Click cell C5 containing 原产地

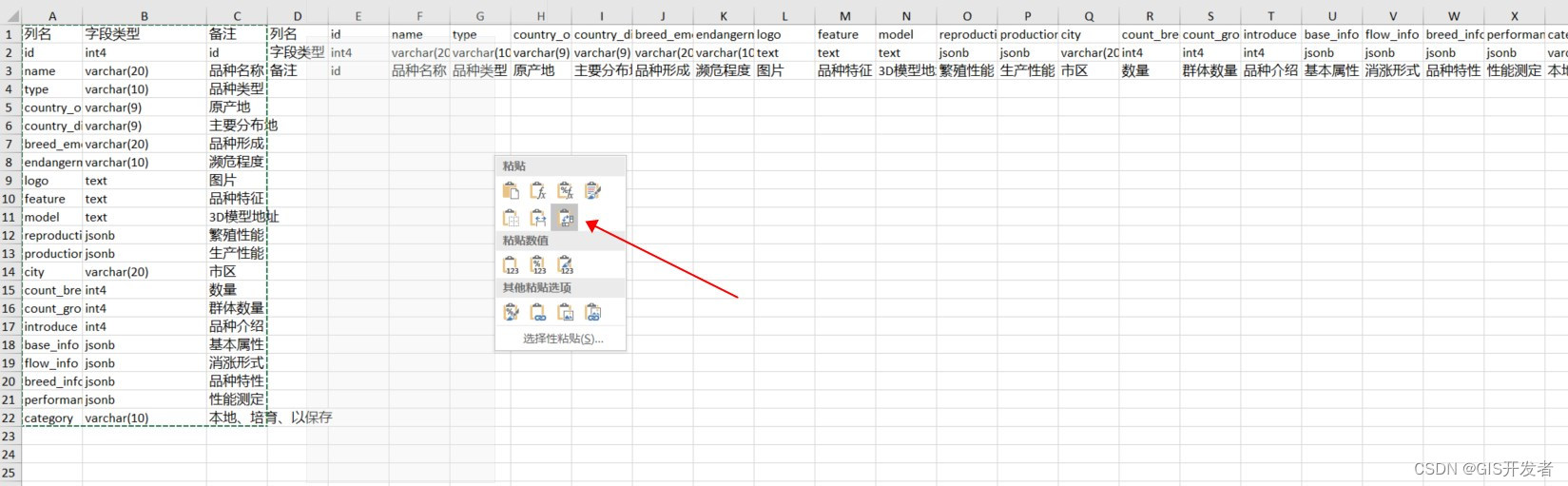click(x=237, y=107)
